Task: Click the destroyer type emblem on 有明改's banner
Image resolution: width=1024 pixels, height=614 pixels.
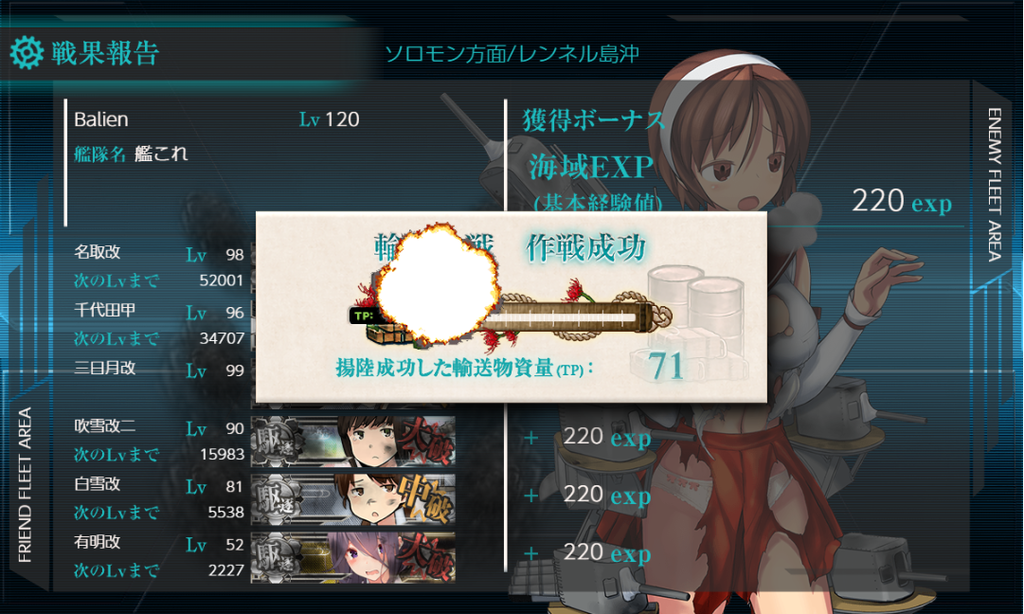Action: pyautogui.click(x=277, y=558)
